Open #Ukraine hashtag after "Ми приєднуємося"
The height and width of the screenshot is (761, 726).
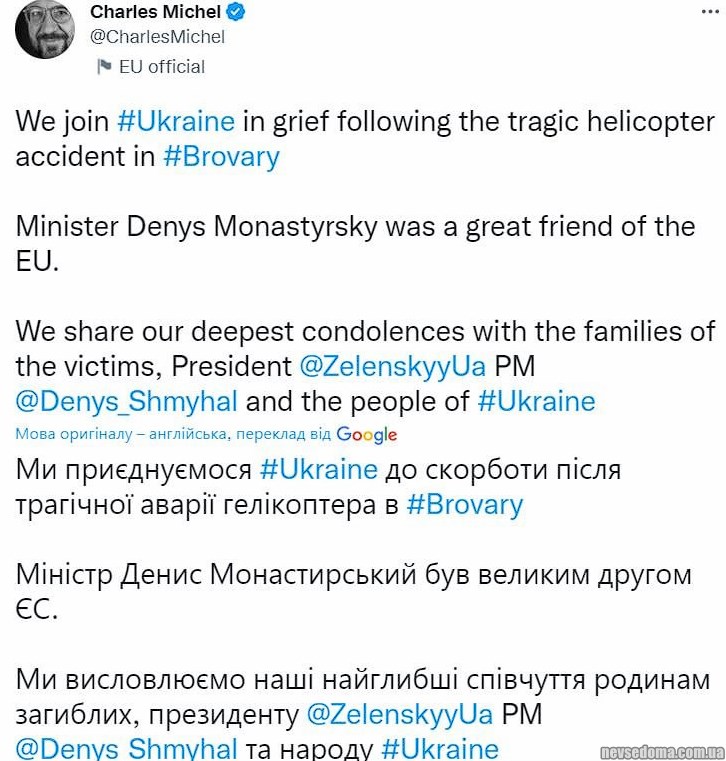pyautogui.click(x=318, y=469)
